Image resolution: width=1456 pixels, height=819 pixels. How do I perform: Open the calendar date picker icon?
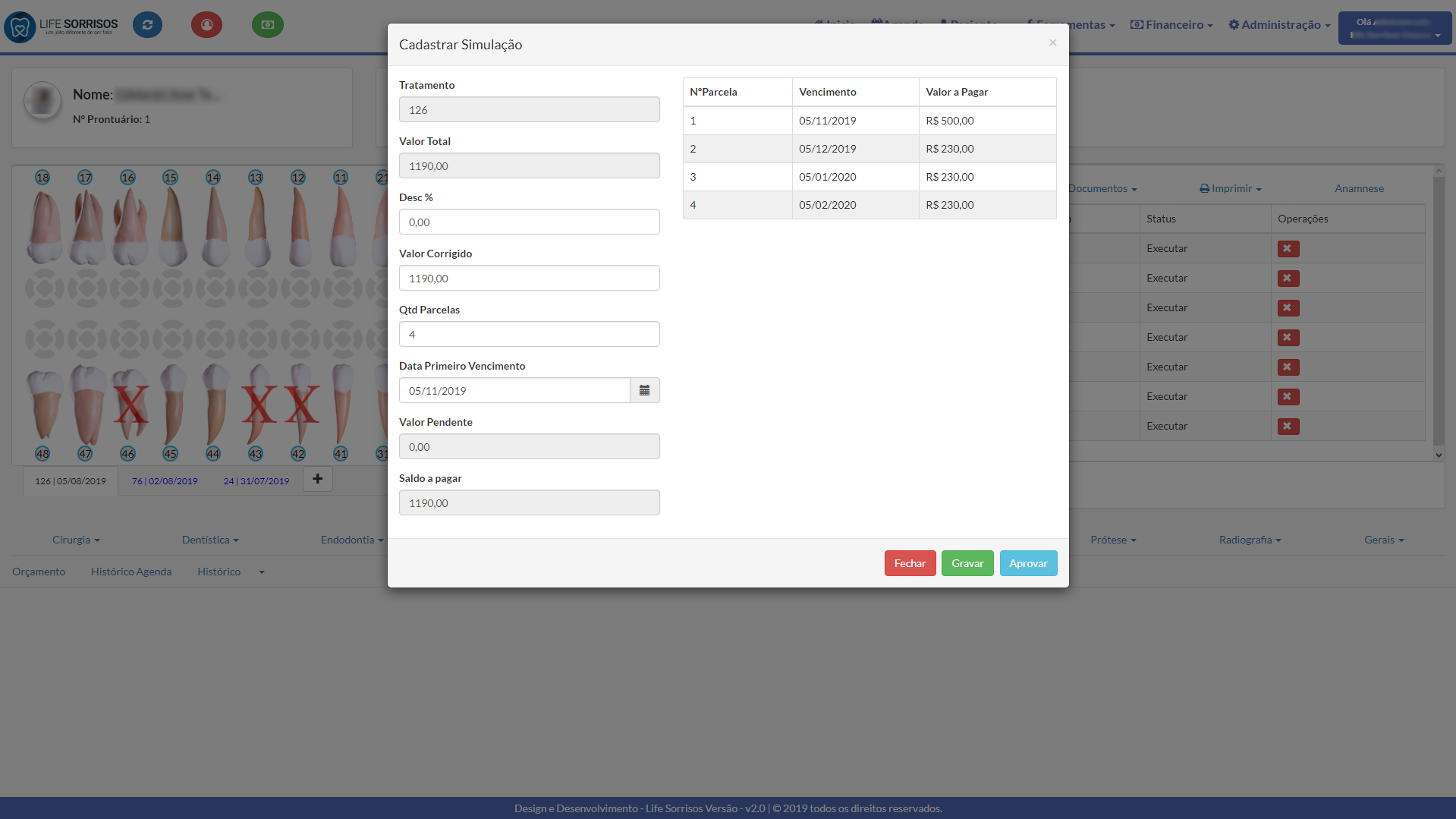coord(644,391)
